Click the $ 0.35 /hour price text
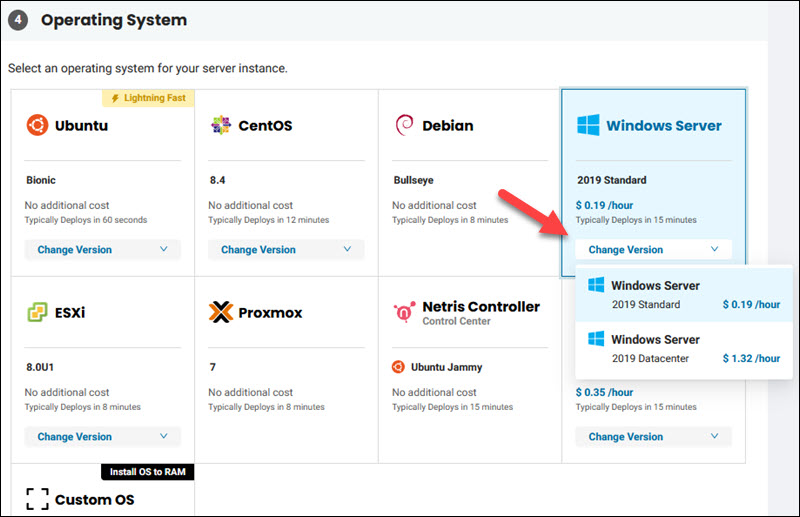Viewport: 800px width, 517px height. point(604,392)
